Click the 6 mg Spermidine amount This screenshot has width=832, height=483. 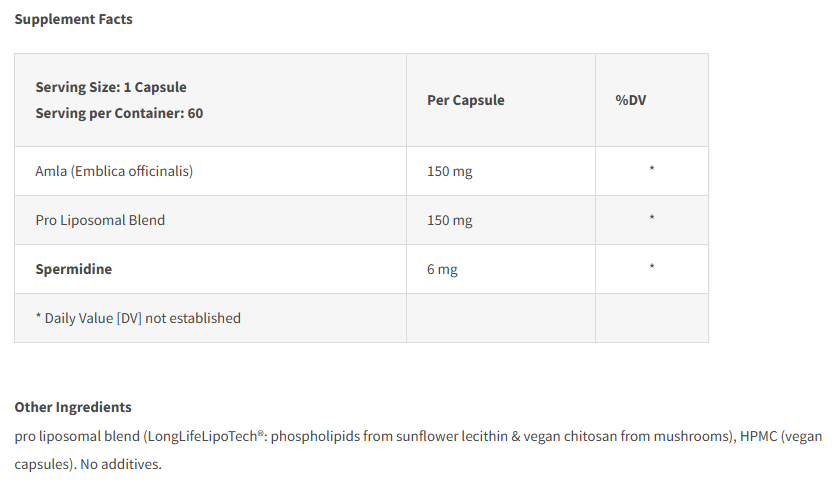coord(442,269)
